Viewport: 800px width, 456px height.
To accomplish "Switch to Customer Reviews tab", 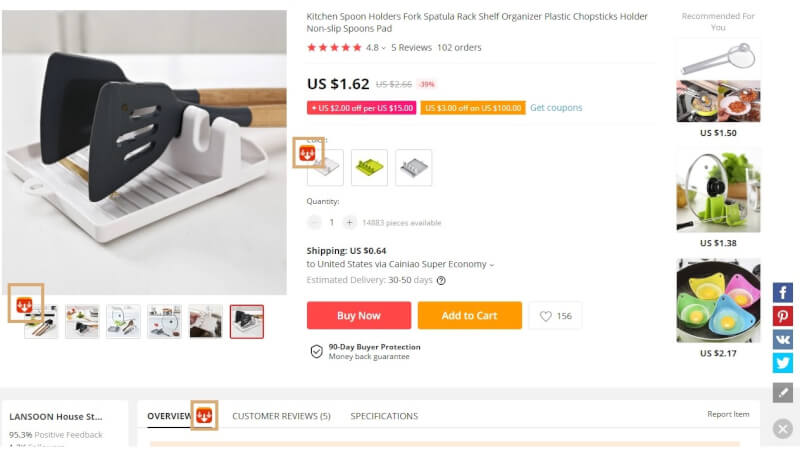I will click(x=281, y=416).
